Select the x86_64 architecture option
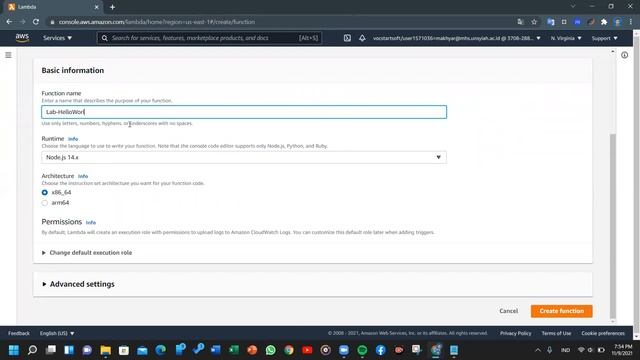Screen dimensions: 640x360 44,192
